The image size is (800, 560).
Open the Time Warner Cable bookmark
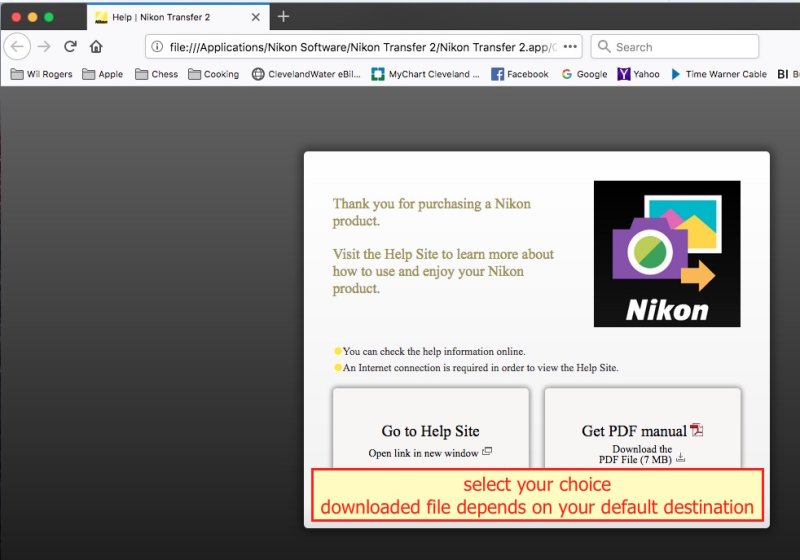click(x=718, y=74)
